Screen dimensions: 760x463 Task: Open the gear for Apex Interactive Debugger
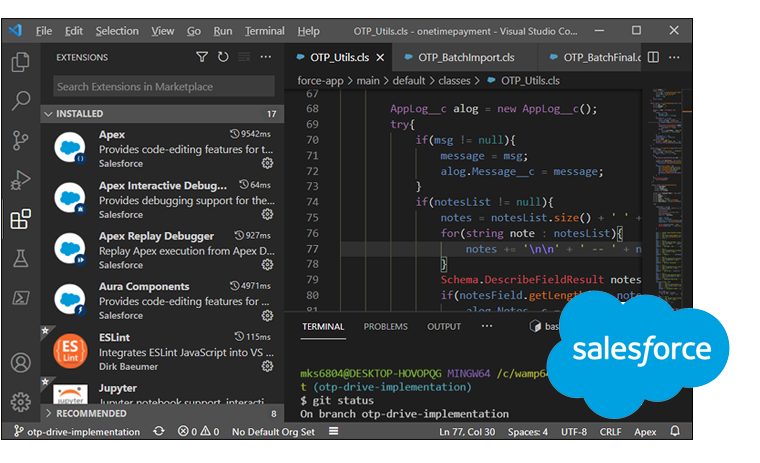pos(268,214)
